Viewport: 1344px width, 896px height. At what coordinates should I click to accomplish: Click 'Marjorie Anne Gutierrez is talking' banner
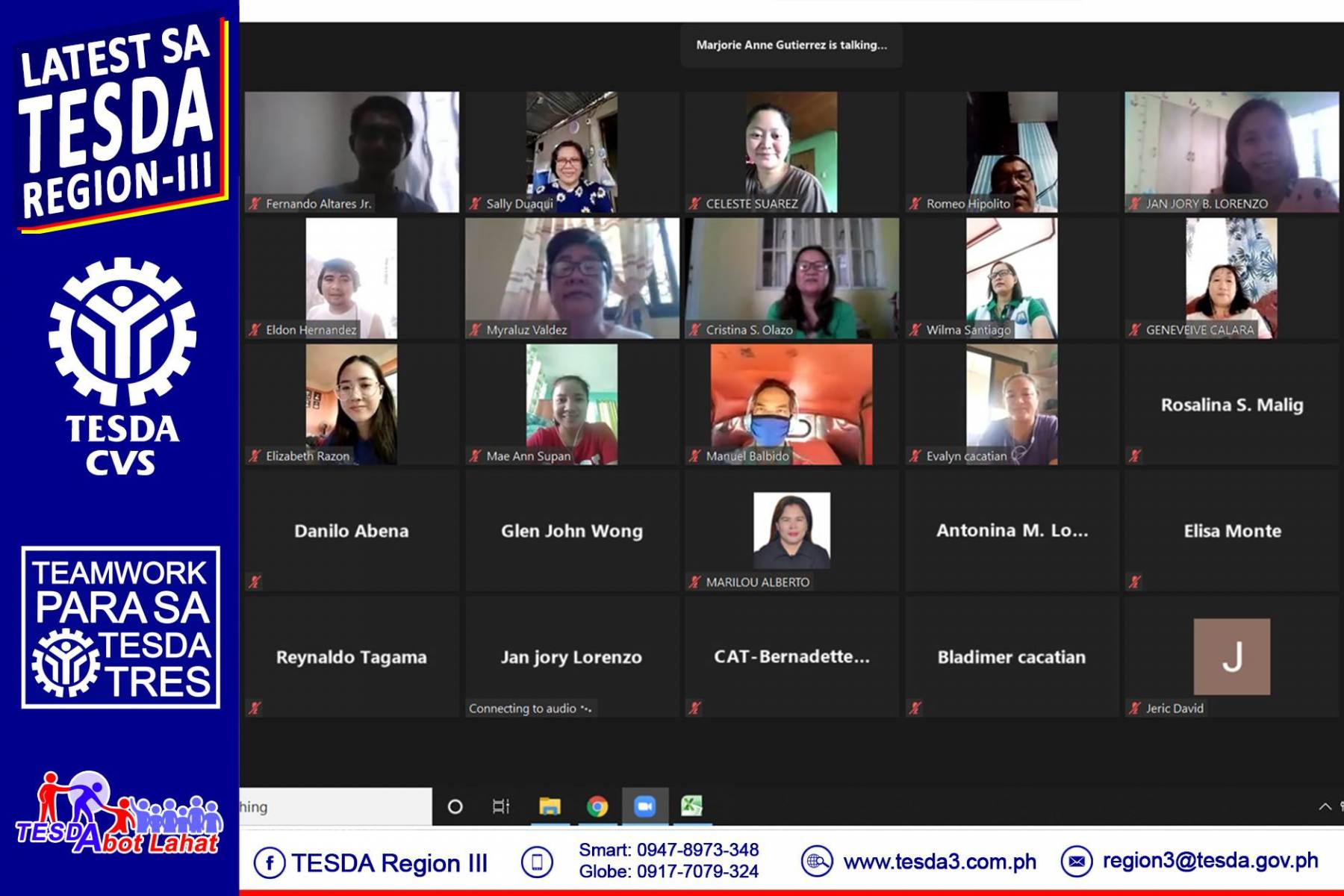point(791,45)
